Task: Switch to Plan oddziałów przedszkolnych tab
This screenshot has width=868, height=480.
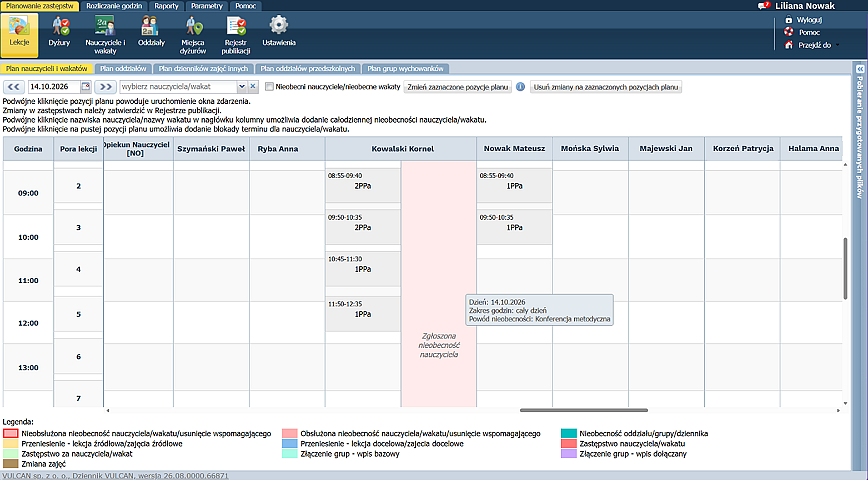Action: (308, 69)
